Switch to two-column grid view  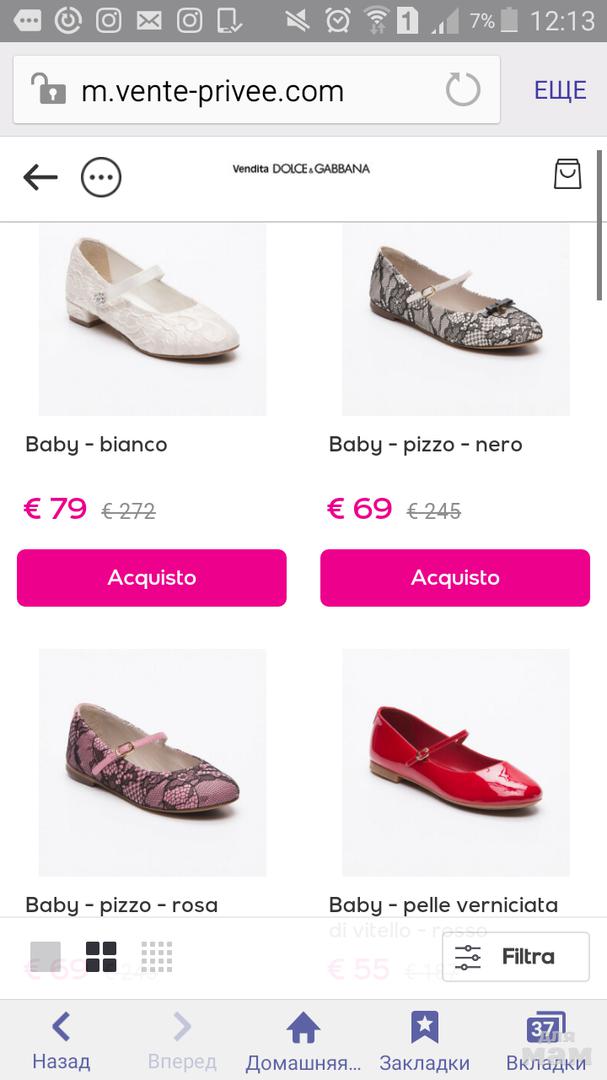[x=101, y=957]
